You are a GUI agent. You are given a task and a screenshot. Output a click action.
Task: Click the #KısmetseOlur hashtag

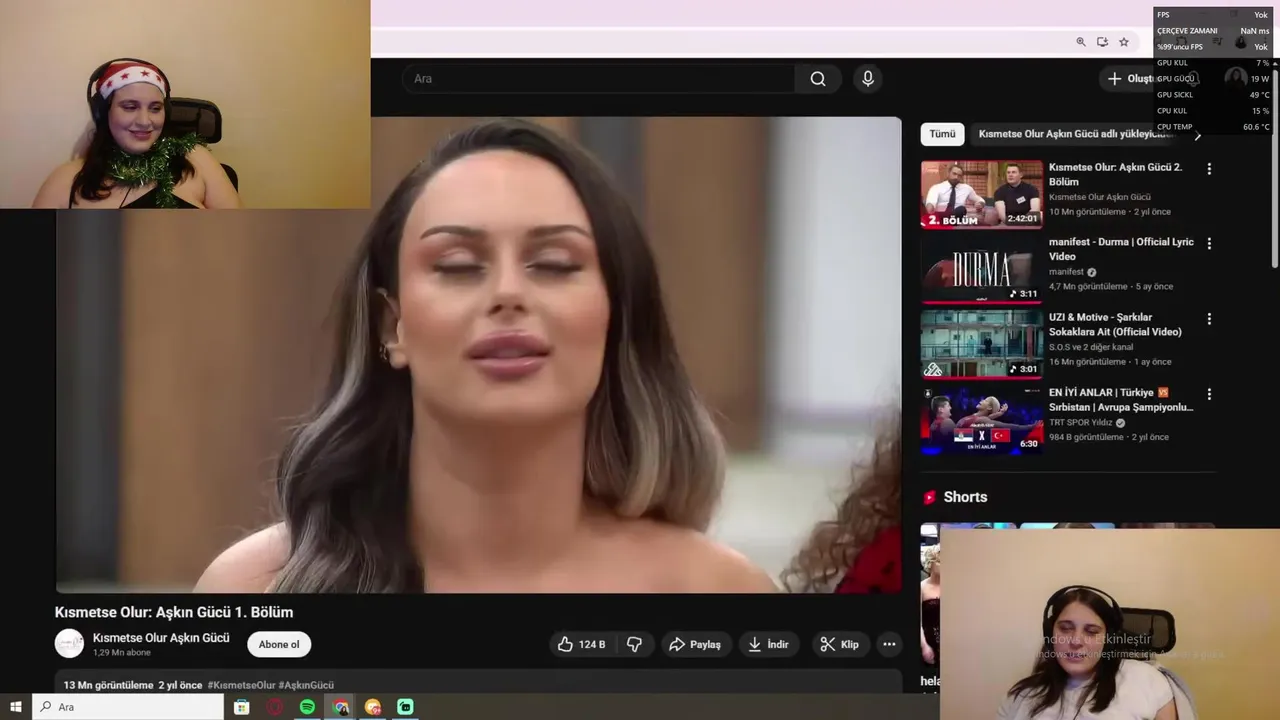241,685
